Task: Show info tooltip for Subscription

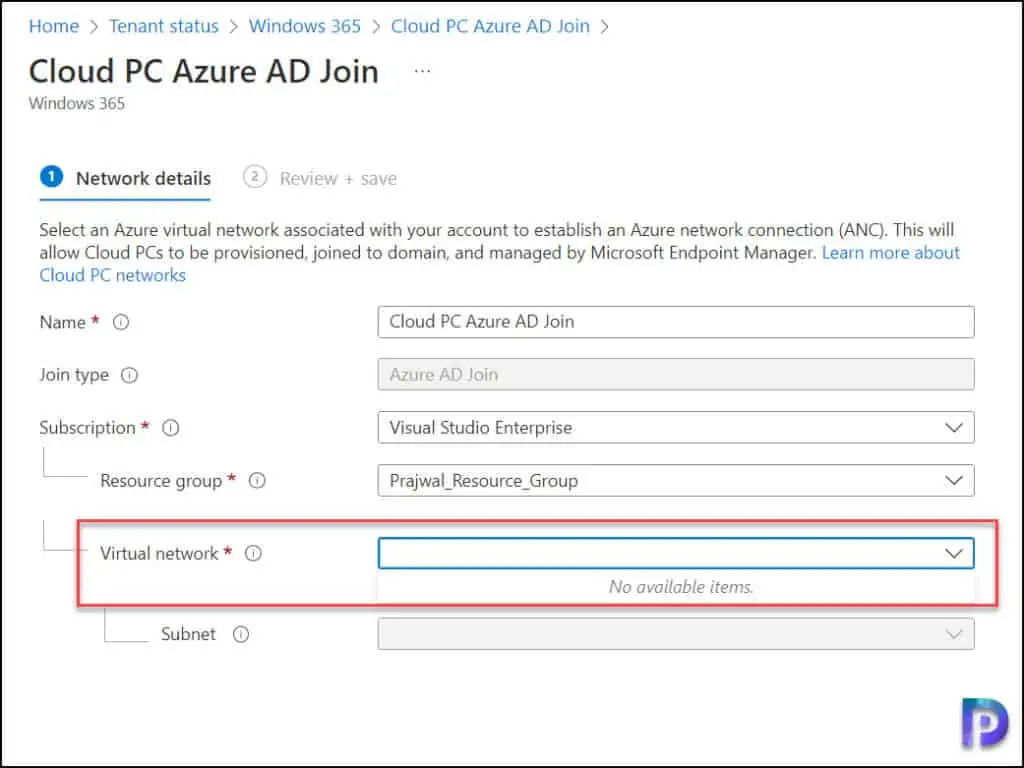Action: coord(170,428)
